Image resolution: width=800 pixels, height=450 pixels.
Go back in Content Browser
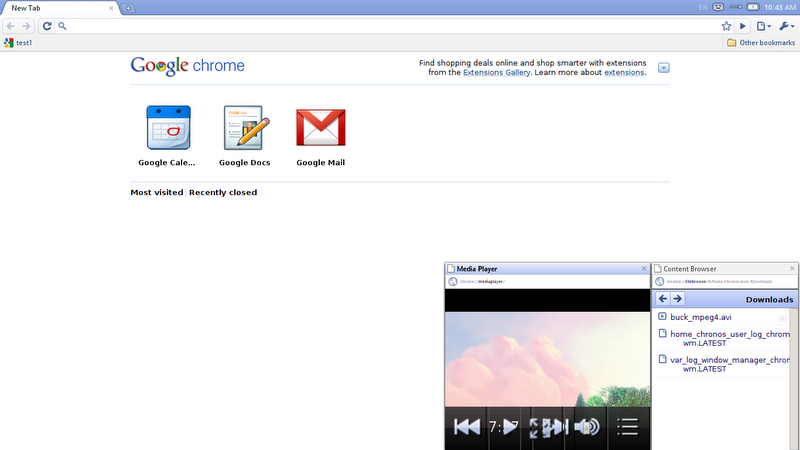[663, 299]
